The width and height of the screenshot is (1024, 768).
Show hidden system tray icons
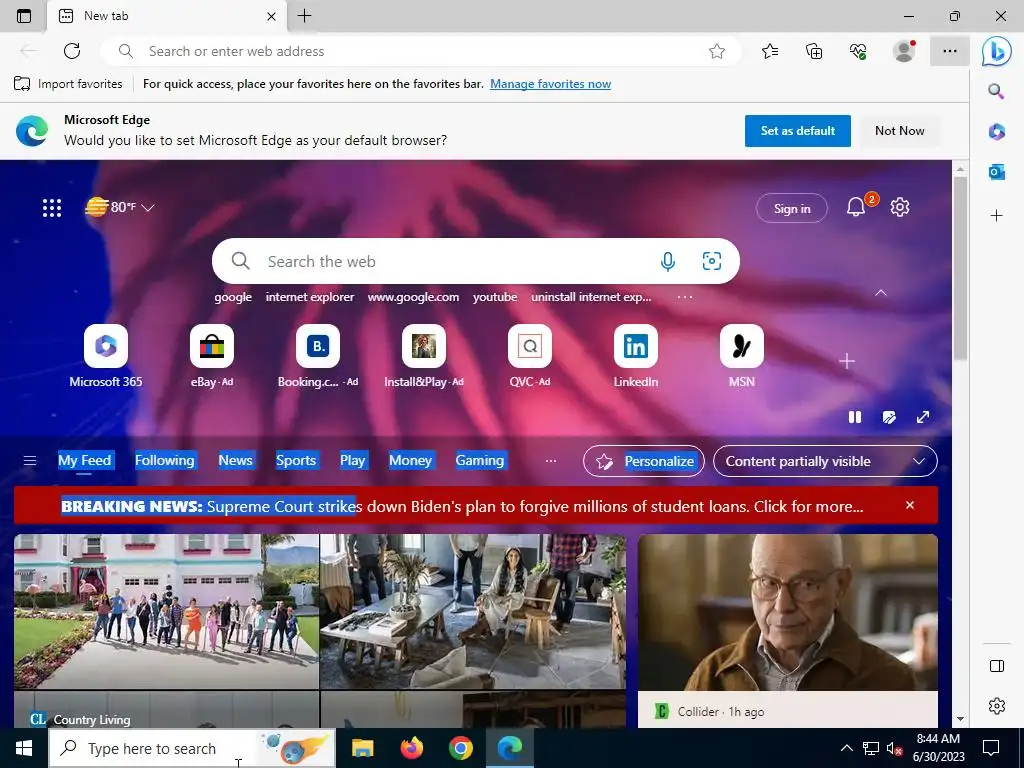coord(846,748)
